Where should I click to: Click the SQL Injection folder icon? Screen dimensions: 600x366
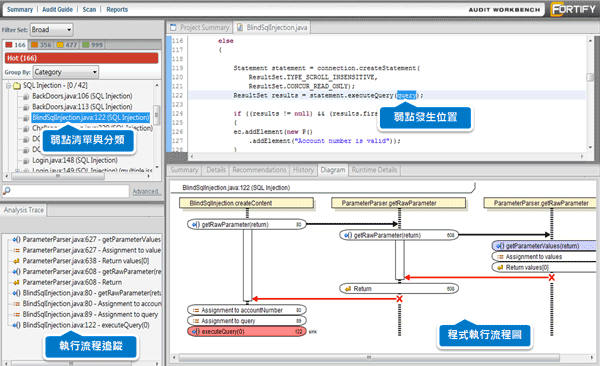[x=17, y=86]
